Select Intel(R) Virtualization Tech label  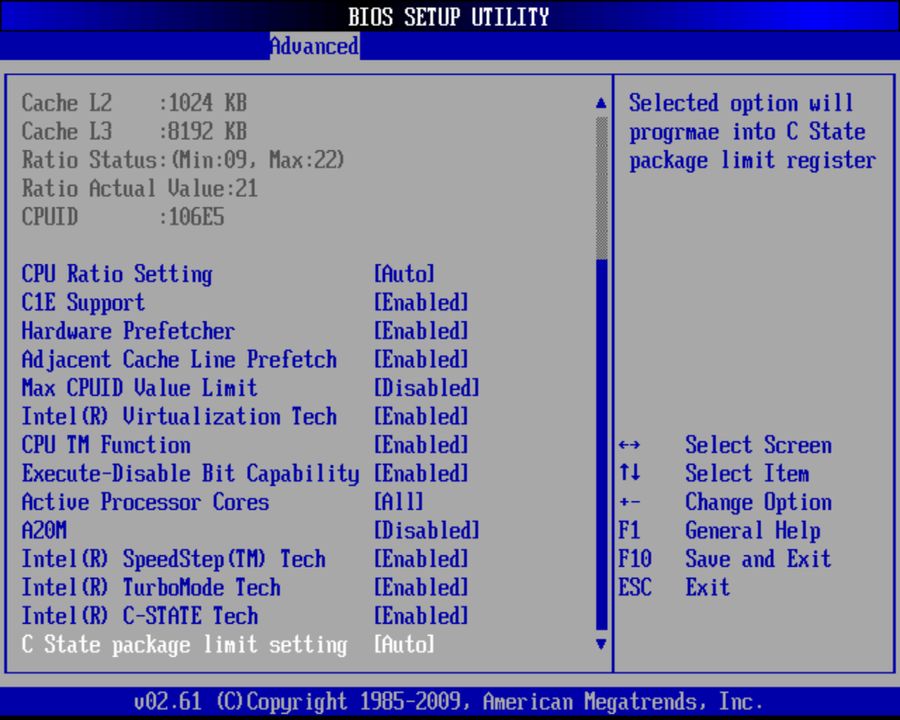tap(179, 416)
